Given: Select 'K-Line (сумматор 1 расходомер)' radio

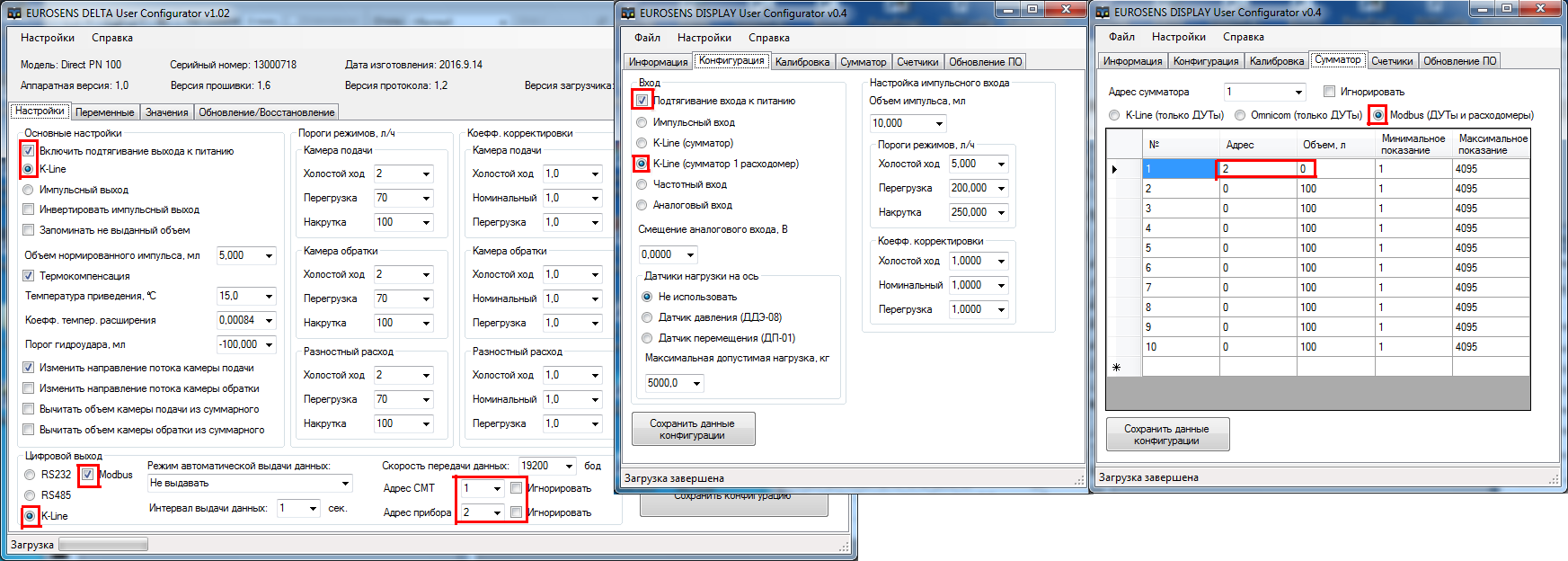Looking at the screenshot, I should tap(642, 164).
